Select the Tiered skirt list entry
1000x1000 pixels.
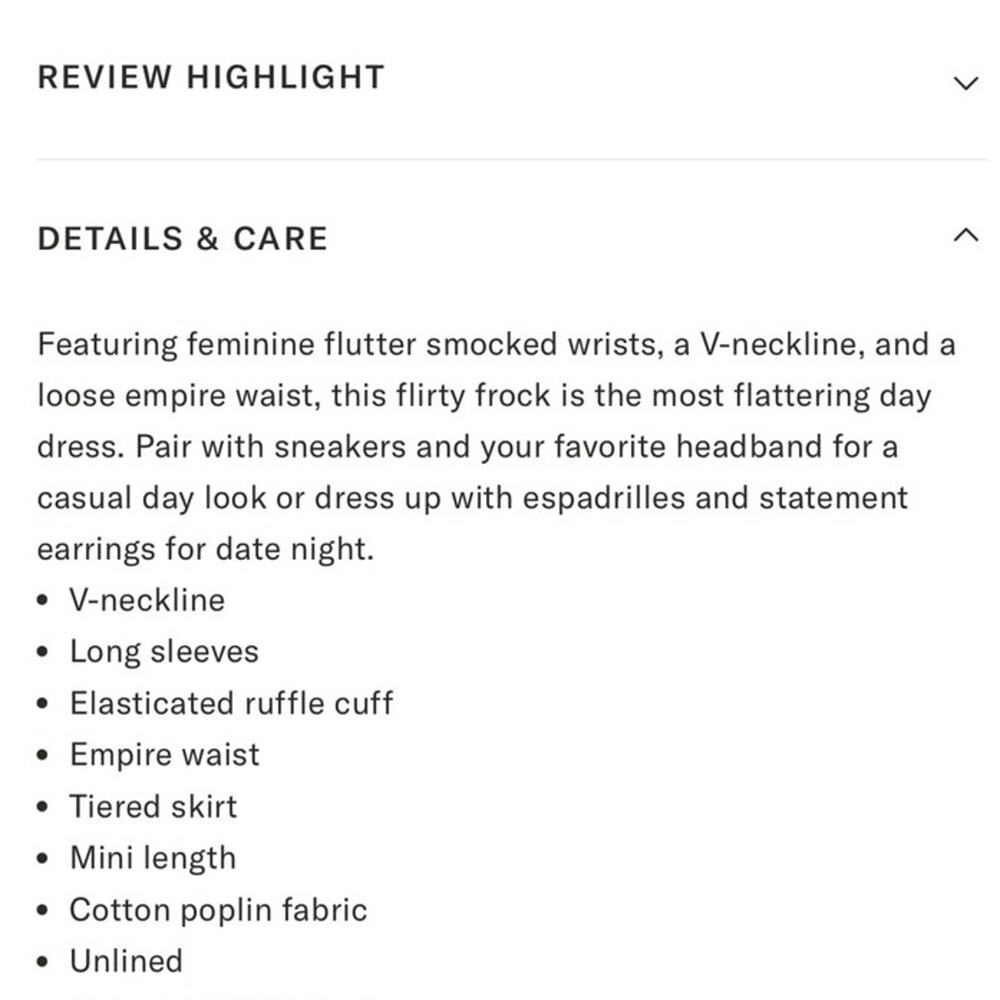click(153, 806)
